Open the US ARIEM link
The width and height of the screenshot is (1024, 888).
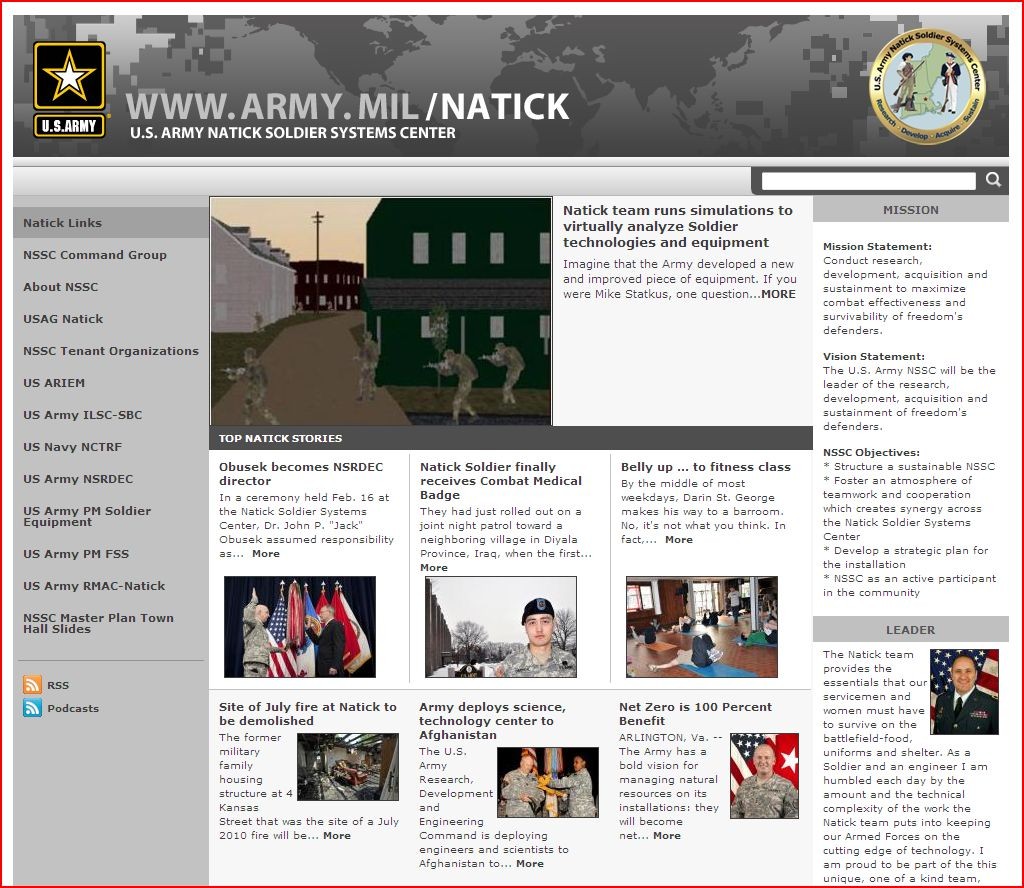(x=54, y=383)
